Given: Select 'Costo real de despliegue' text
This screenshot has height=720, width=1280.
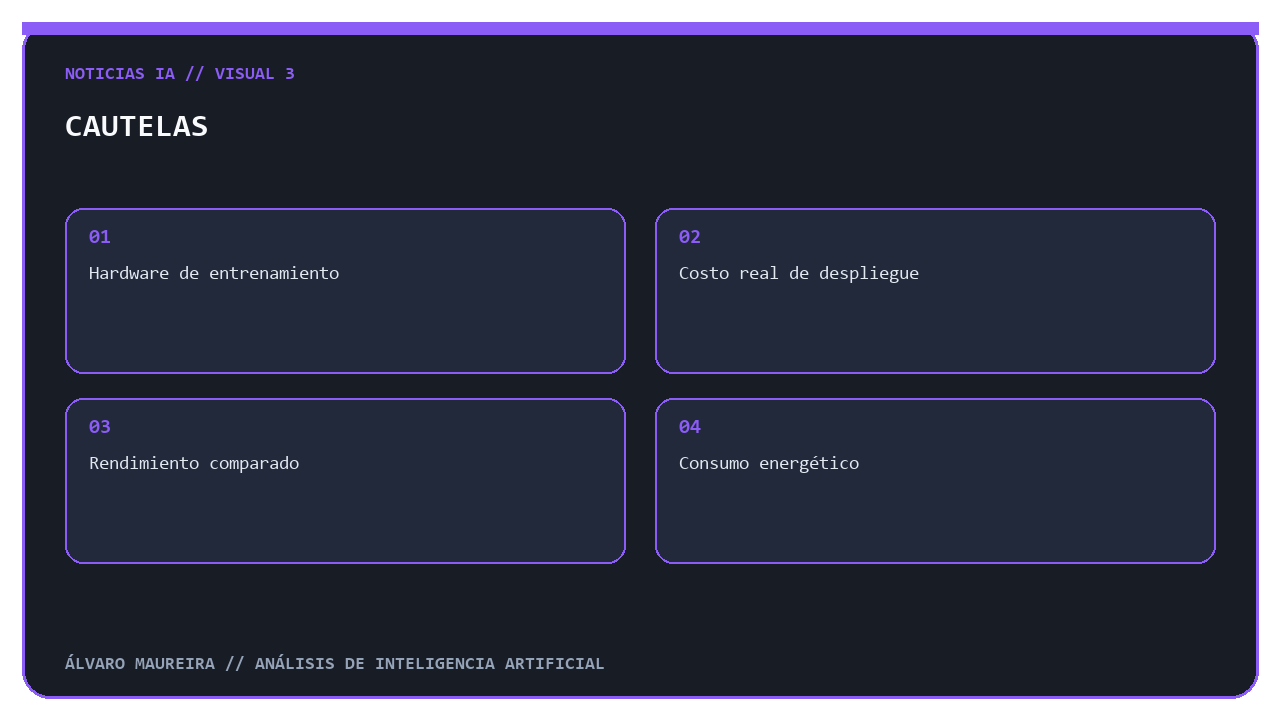Looking at the screenshot, I should (x=799, y=273).
